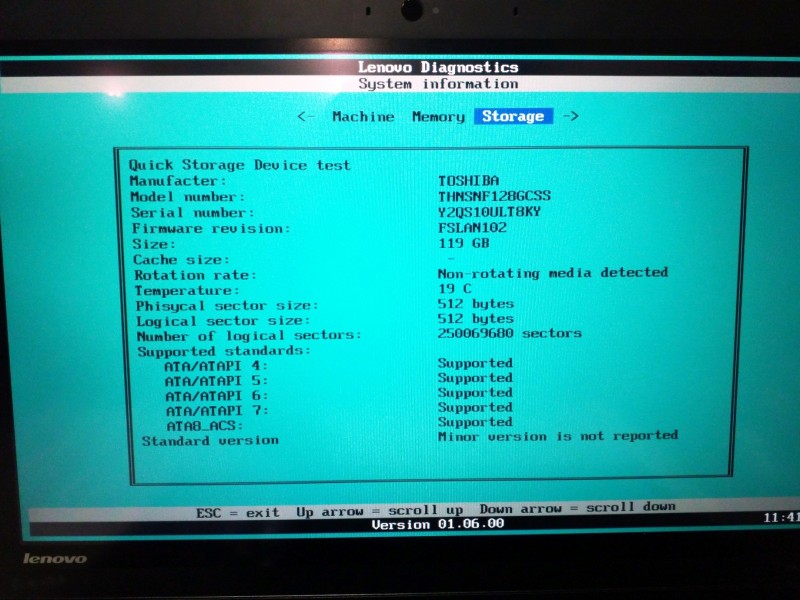Click the Serial number label
Viewport: 800px width, 600px height.
[192, 213]
